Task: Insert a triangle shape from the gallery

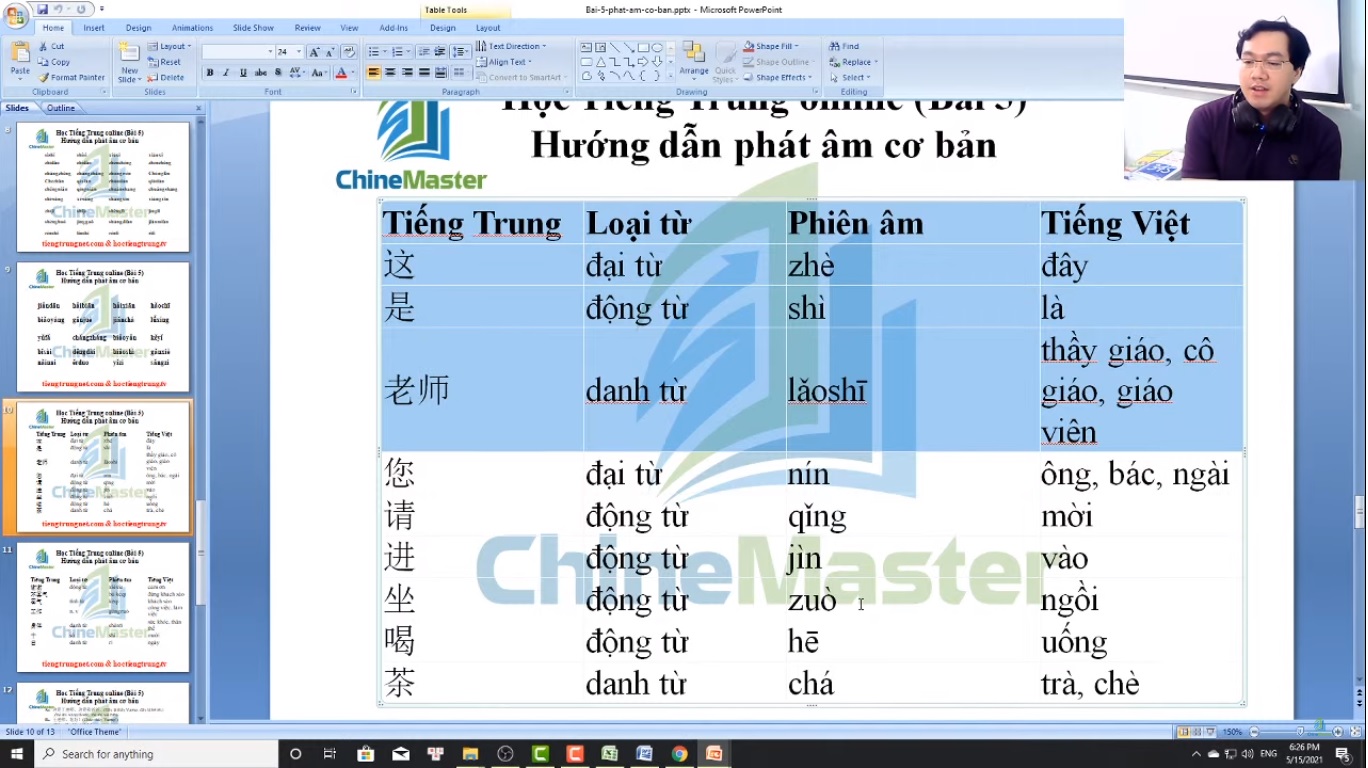Action: (600, 61)
